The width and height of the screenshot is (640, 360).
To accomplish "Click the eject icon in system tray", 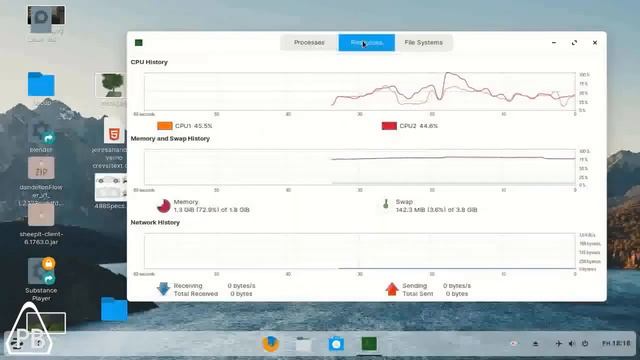I will click(536, 344).
